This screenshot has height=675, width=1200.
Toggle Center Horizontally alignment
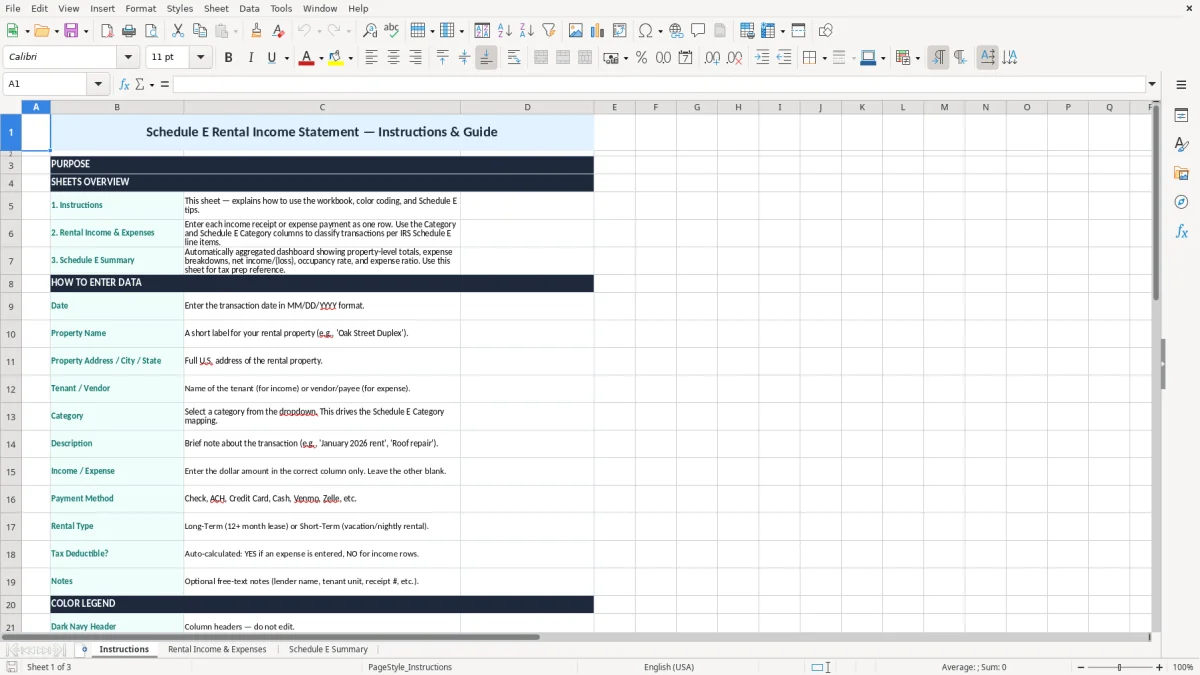[393, 58]
